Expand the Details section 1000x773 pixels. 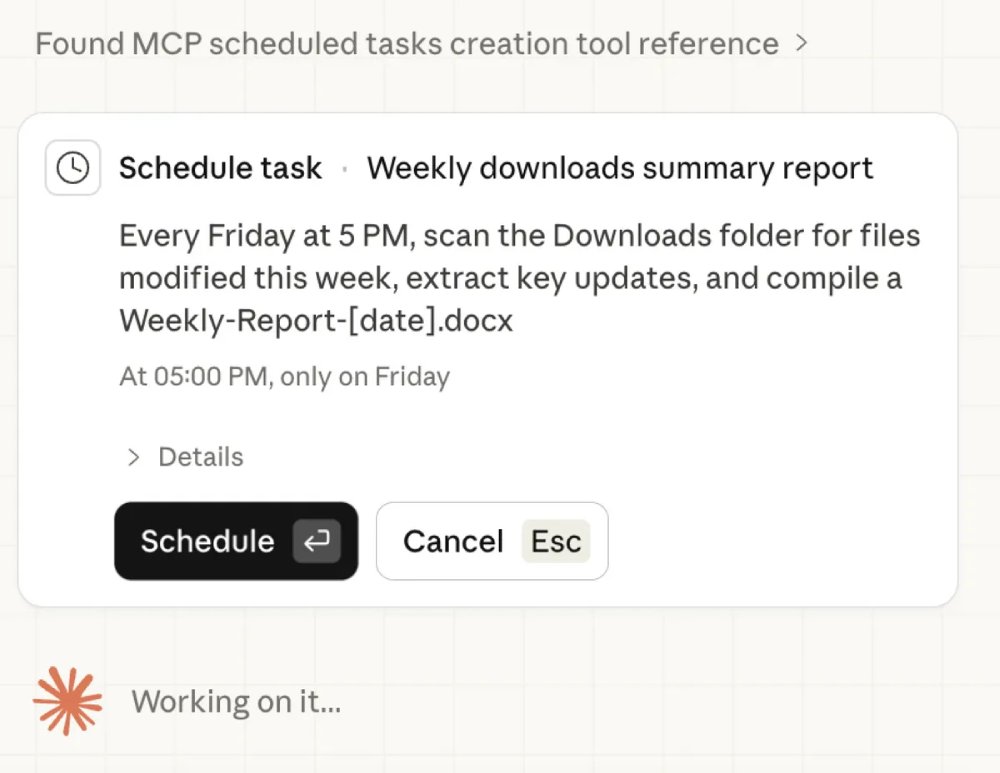point(200,457)
